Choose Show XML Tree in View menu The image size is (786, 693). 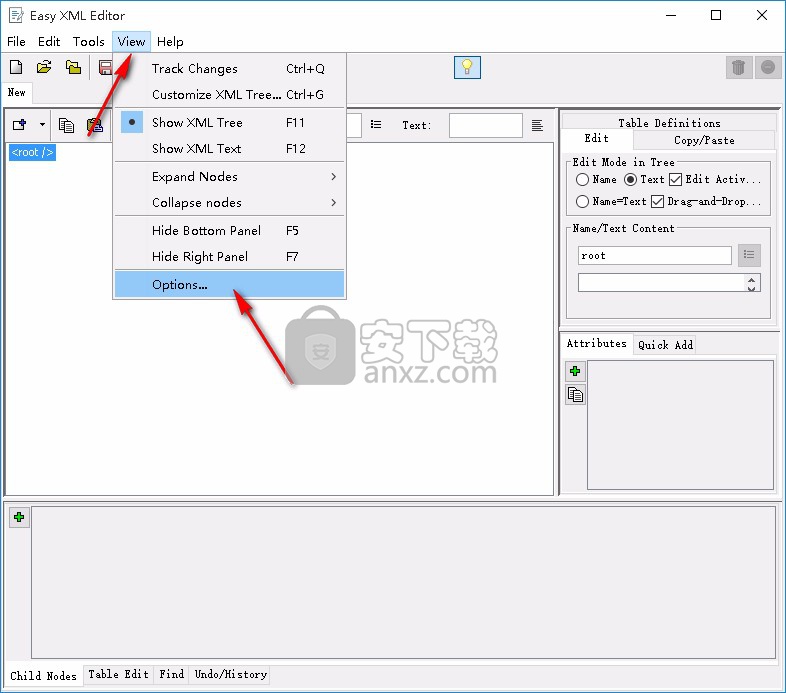(x=230, y=122)
